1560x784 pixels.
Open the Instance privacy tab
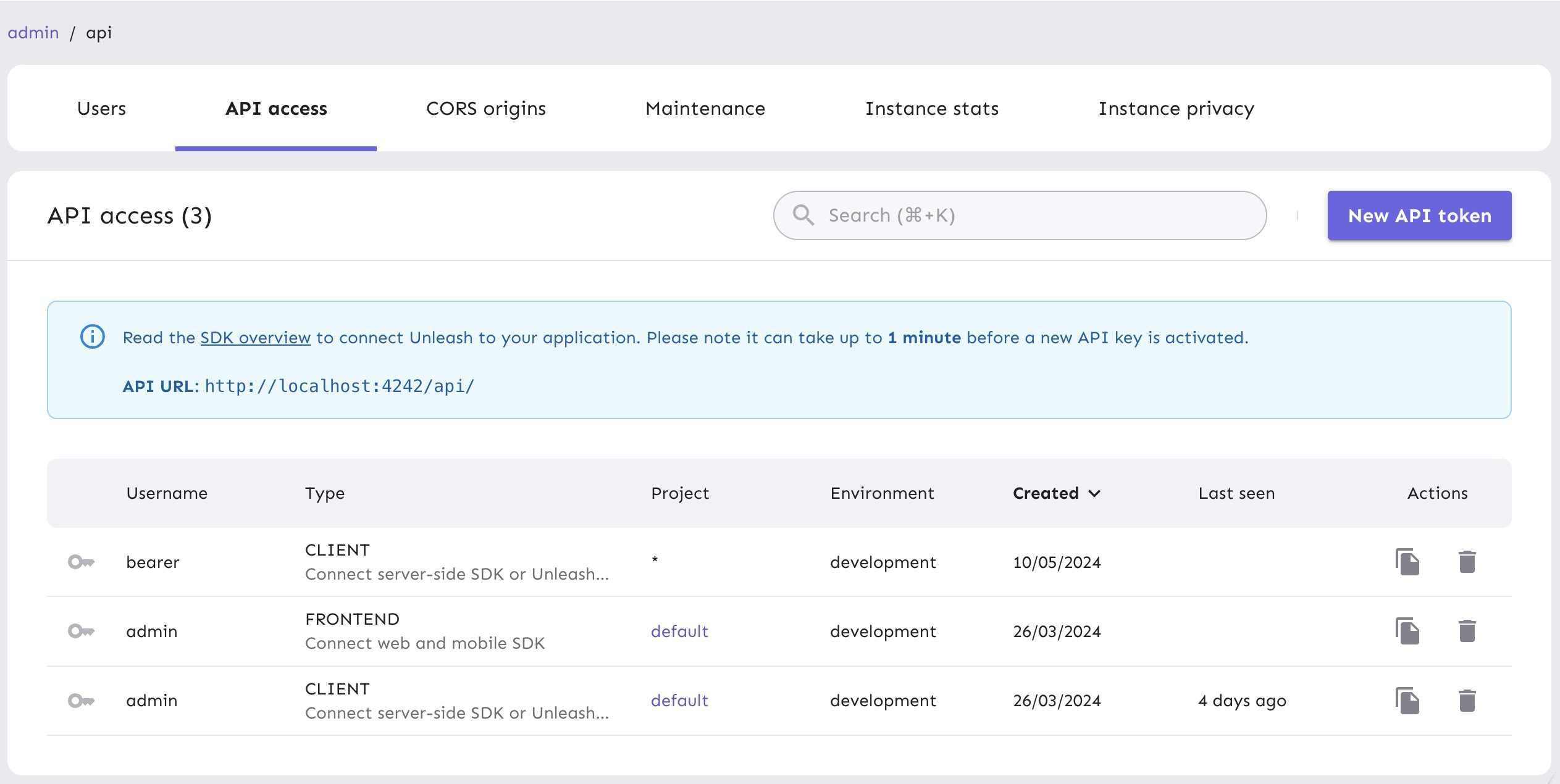[x=1176, y=108]
